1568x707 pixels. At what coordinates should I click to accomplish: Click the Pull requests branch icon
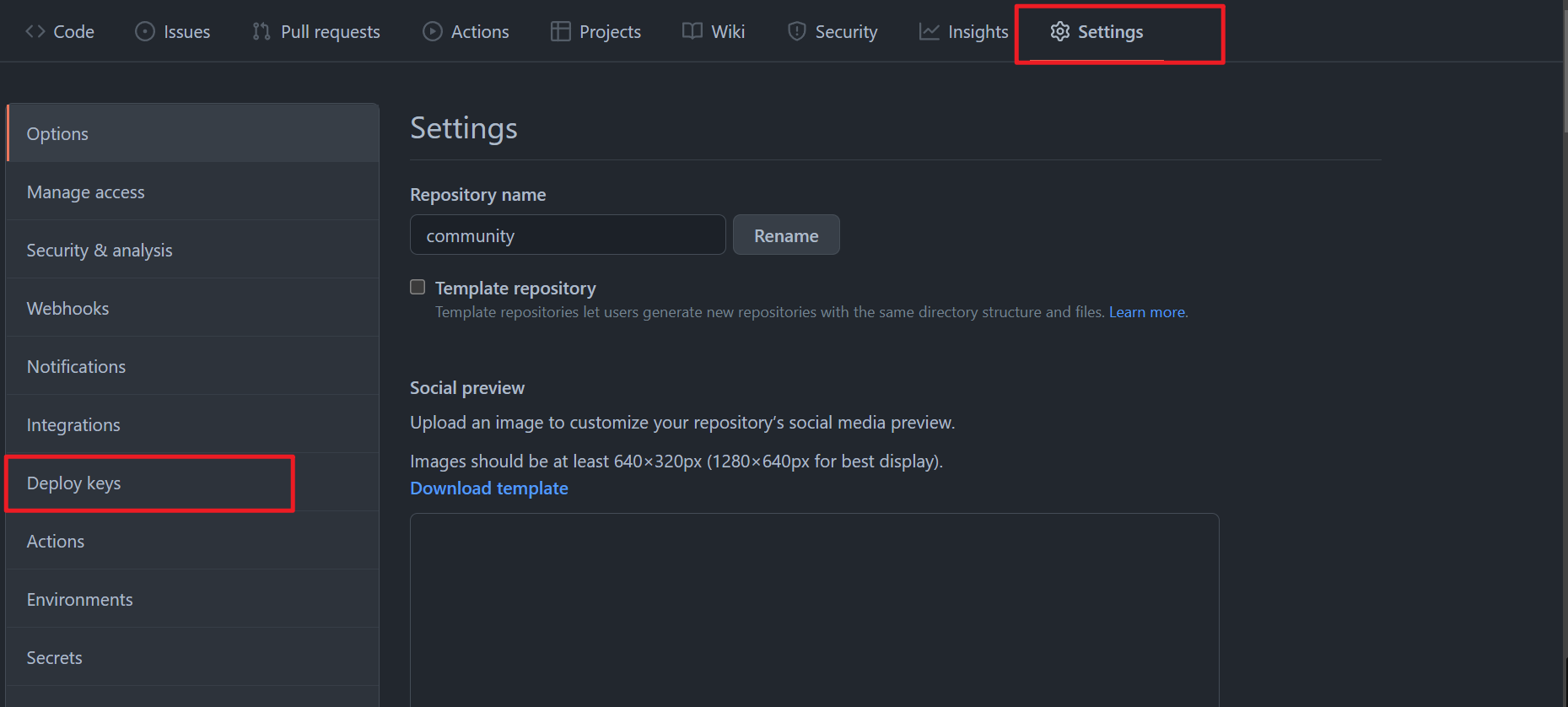point(261,31)
